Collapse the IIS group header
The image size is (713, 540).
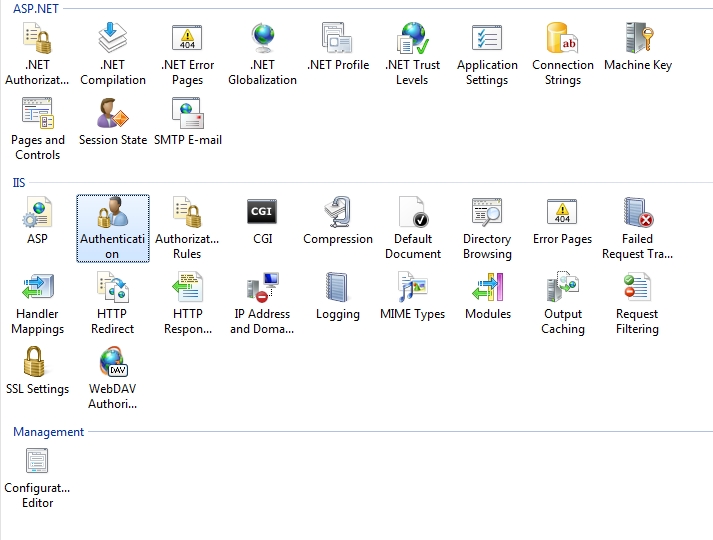tap(19, 183)
